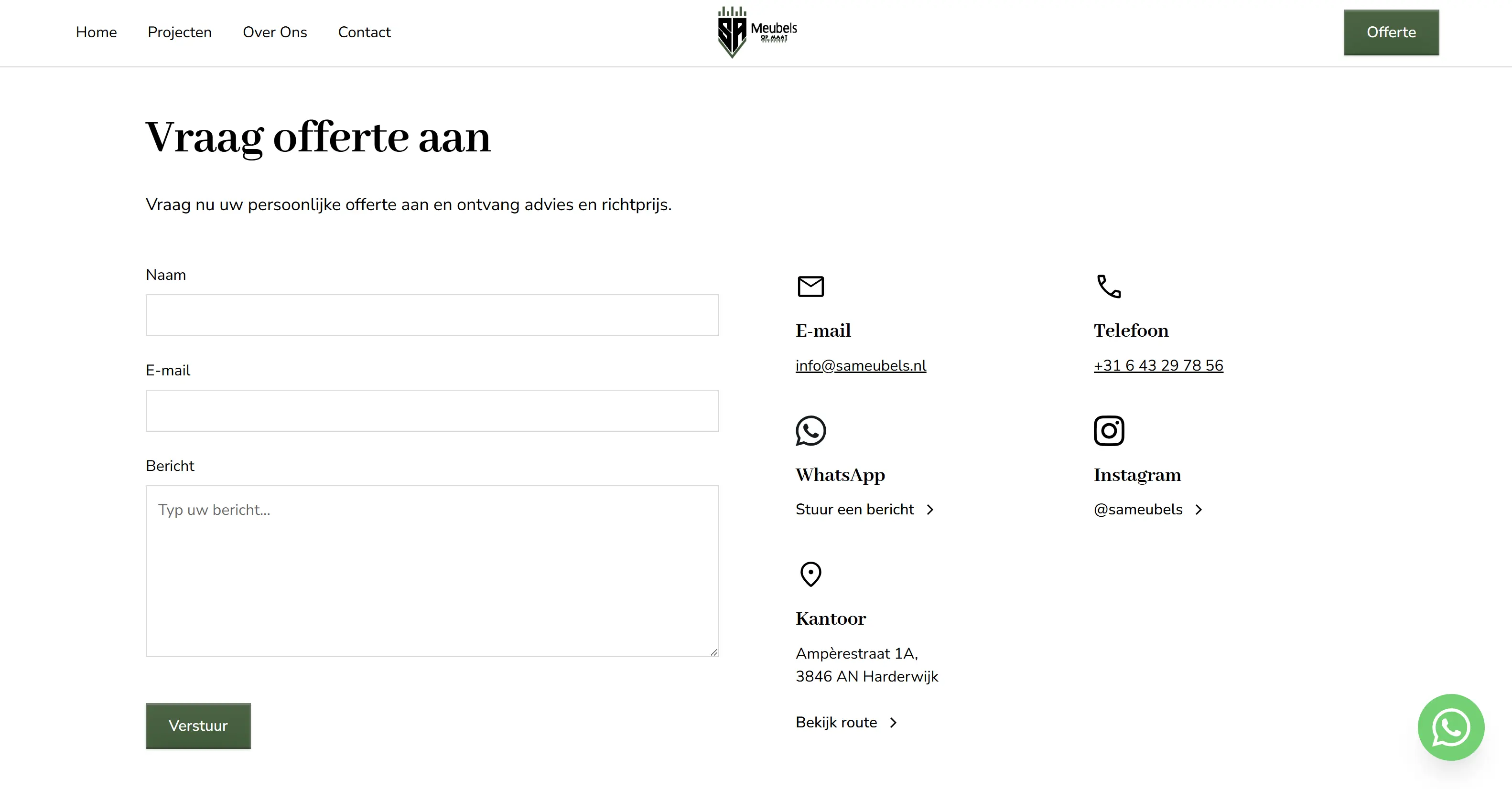
Task: Click the SA Meubels logo
Action: (x=756, y=32)
